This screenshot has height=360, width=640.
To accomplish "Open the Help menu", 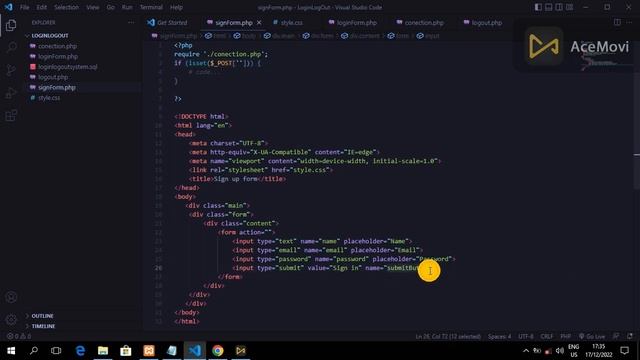I will coord(176,7).
